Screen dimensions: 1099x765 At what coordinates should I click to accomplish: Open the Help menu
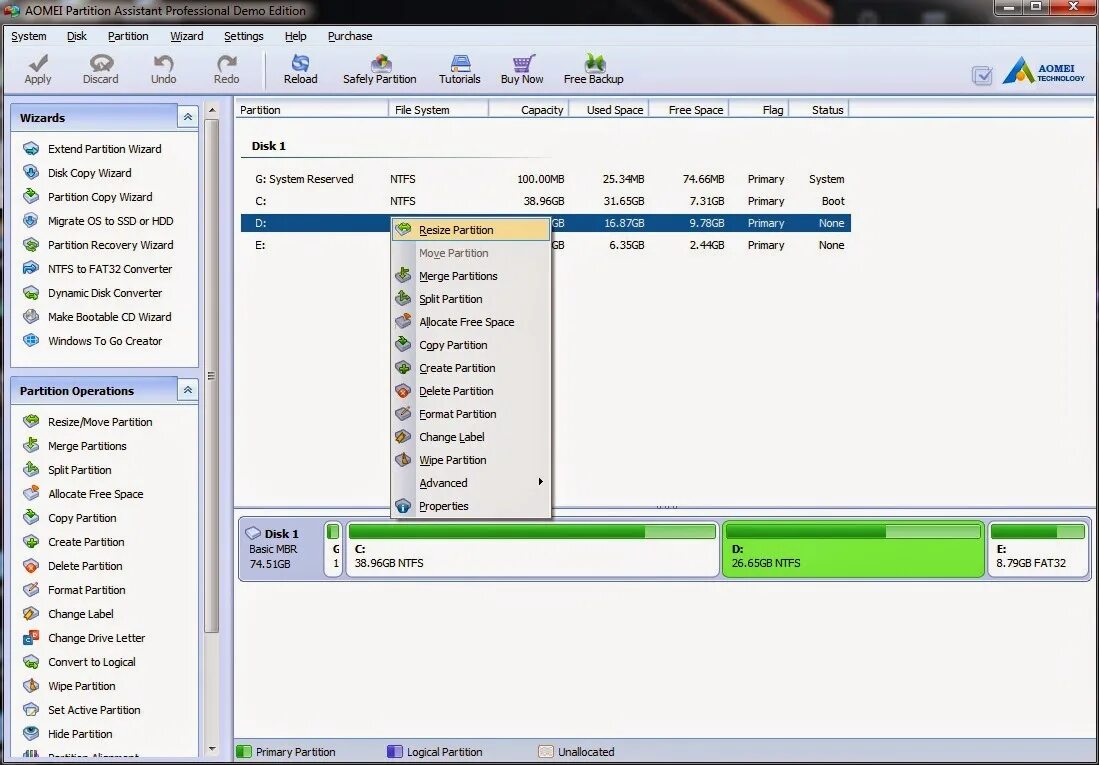click(296, 36)
